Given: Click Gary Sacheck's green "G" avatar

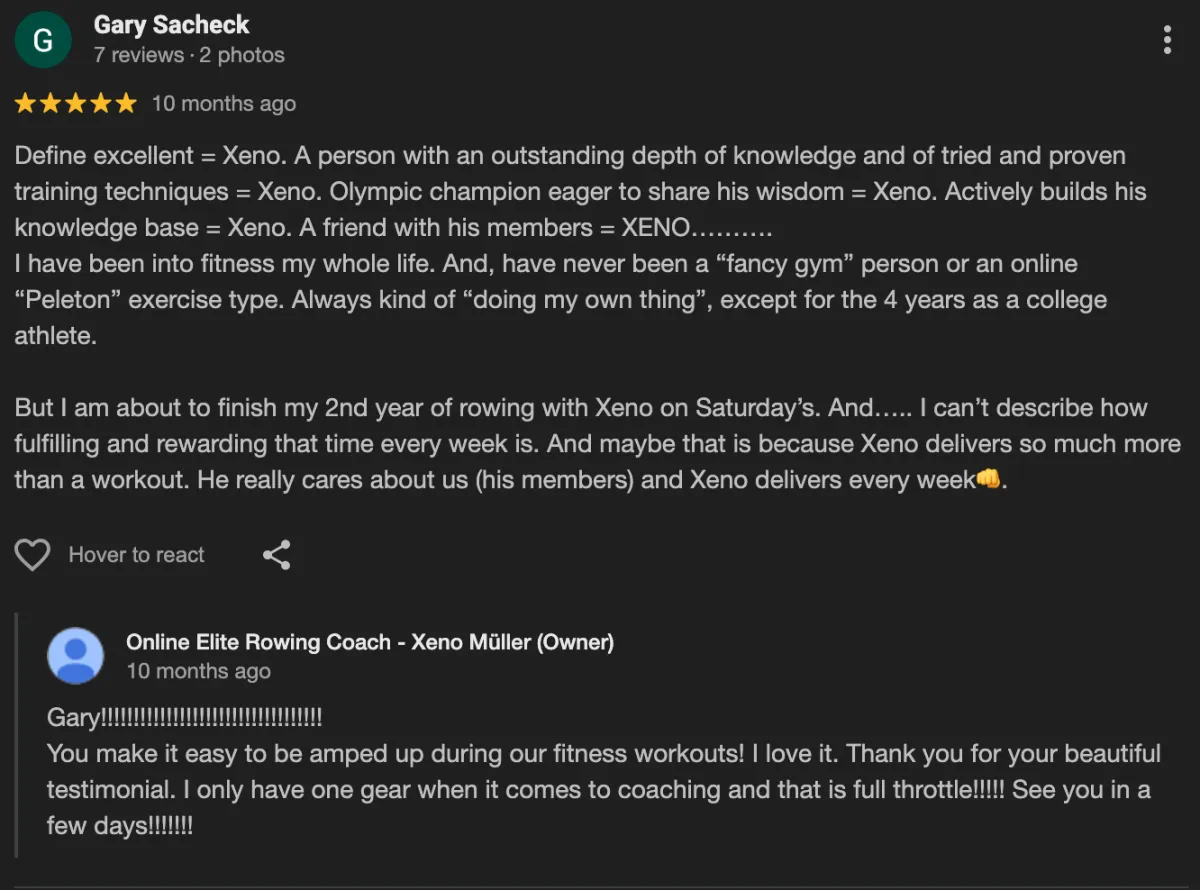Looking at the screenshot, I should point(43,40).
